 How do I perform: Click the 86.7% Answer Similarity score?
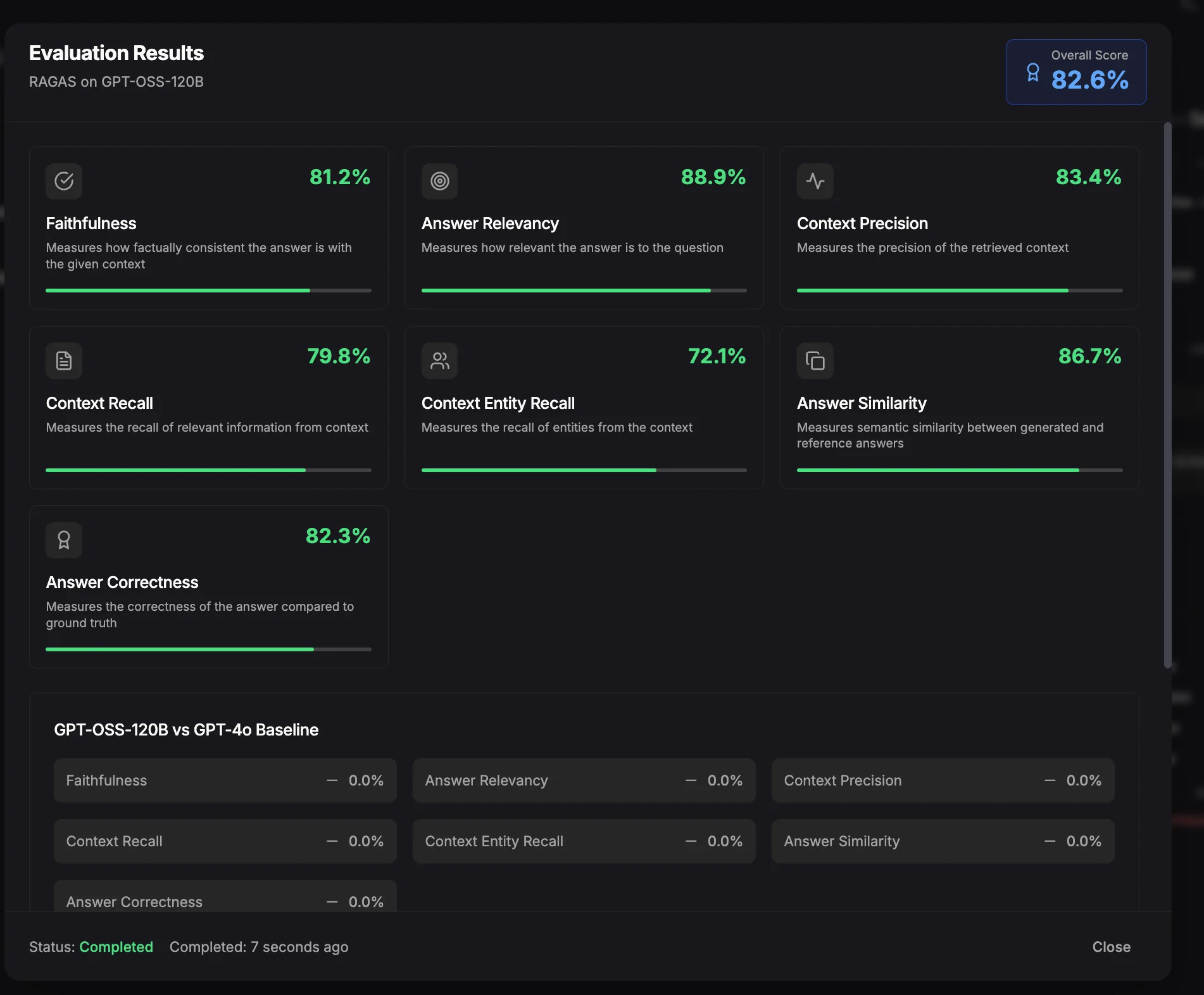[1089, 356]
